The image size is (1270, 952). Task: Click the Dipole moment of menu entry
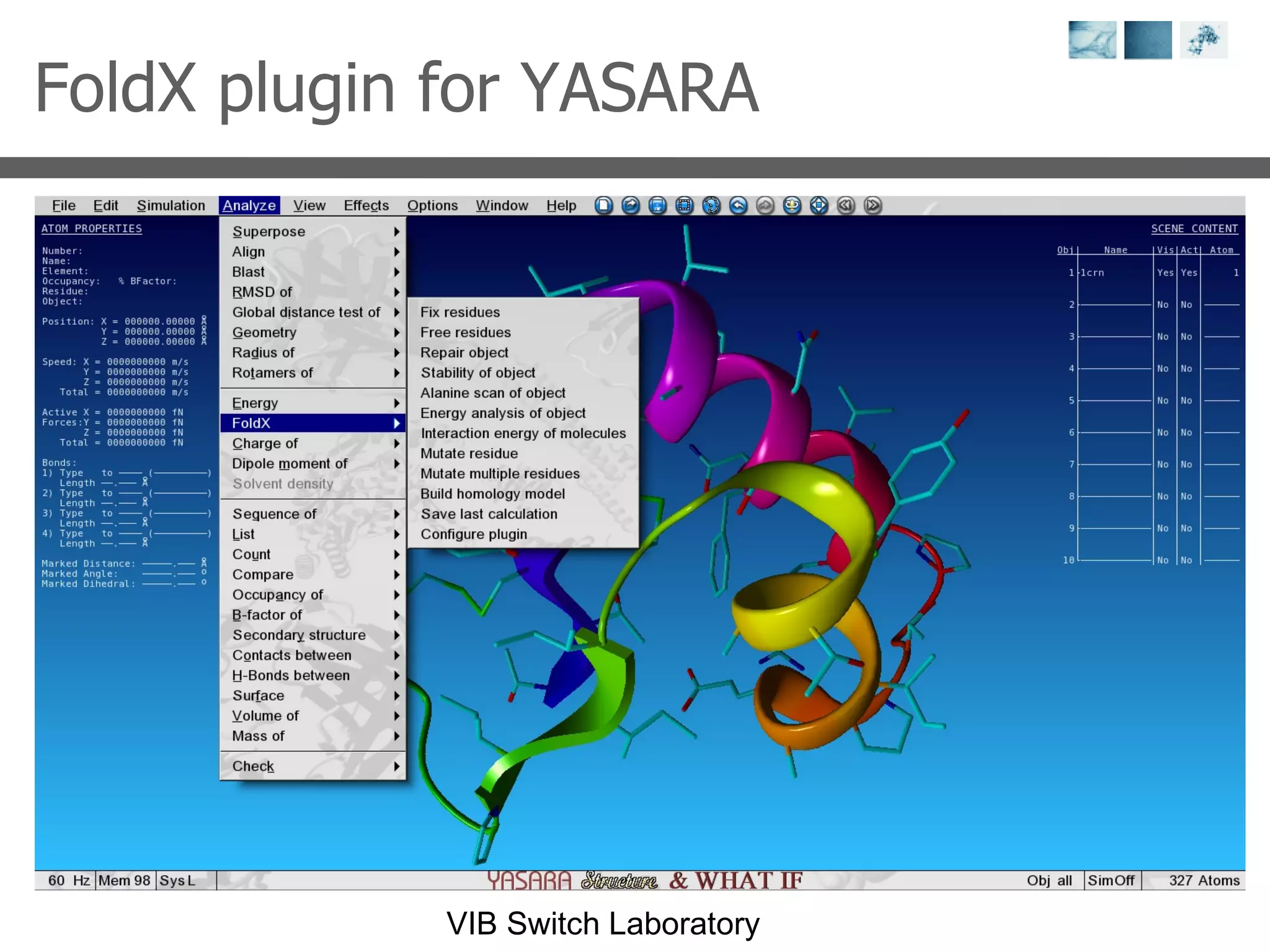point(290,464)
